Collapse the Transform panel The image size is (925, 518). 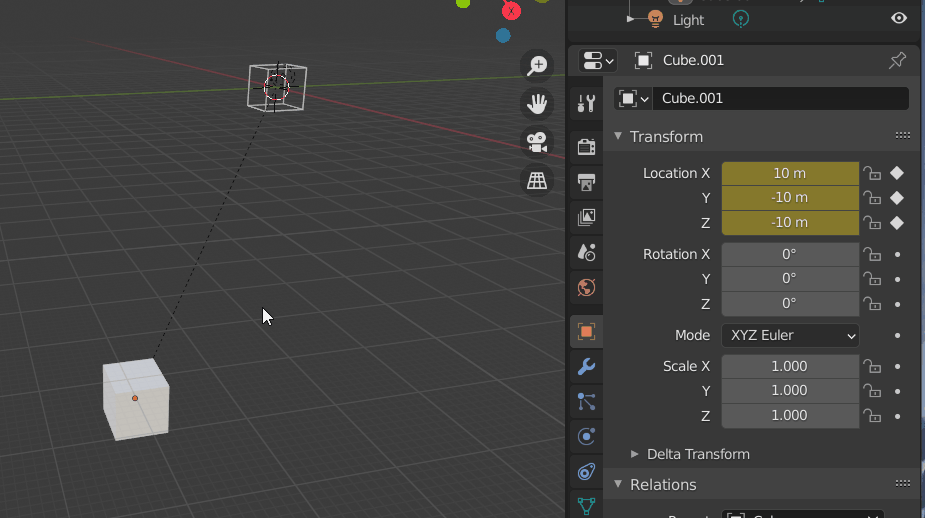(618, 136)
